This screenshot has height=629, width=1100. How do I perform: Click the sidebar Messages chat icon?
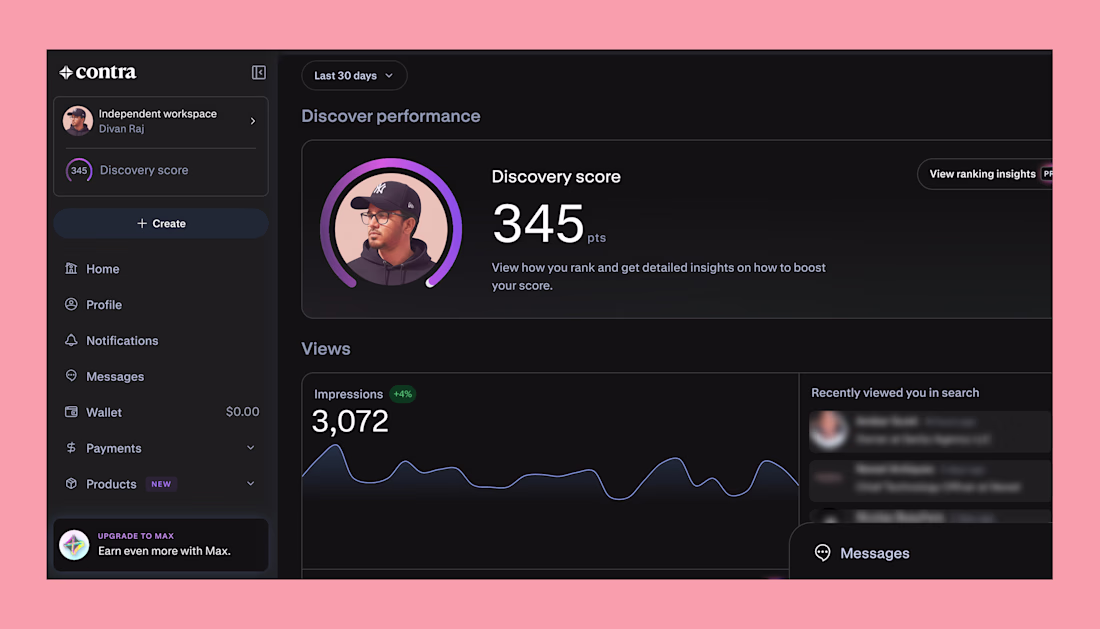[x=71, y=376]
